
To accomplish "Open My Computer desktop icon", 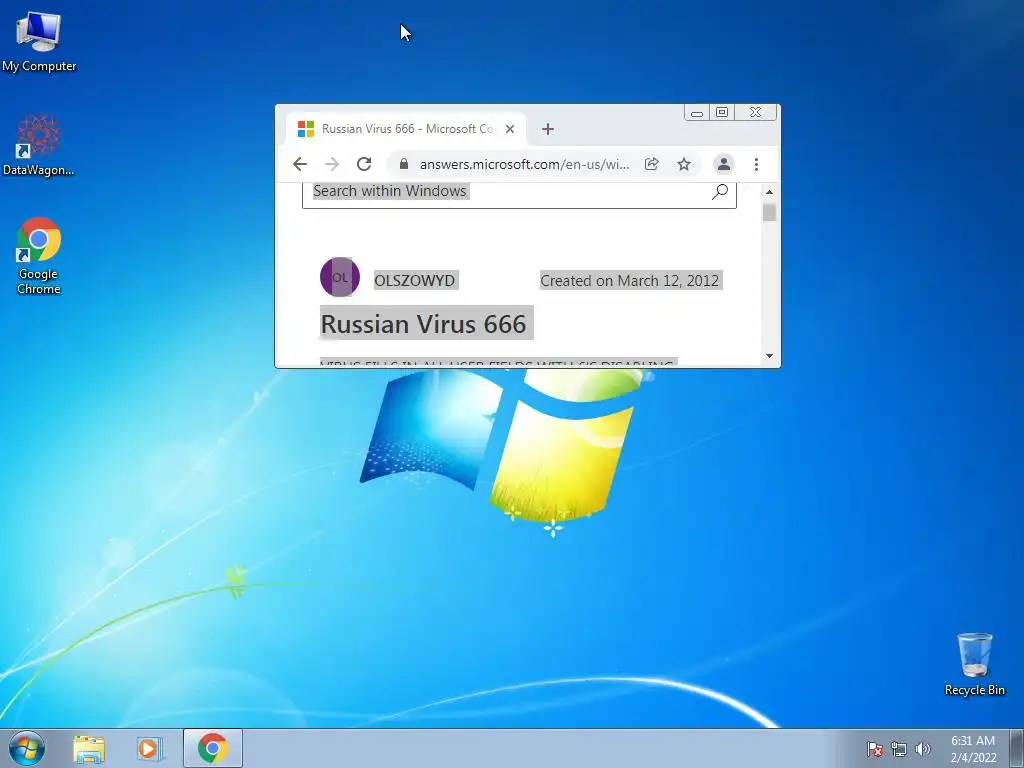I will (39, 42).
